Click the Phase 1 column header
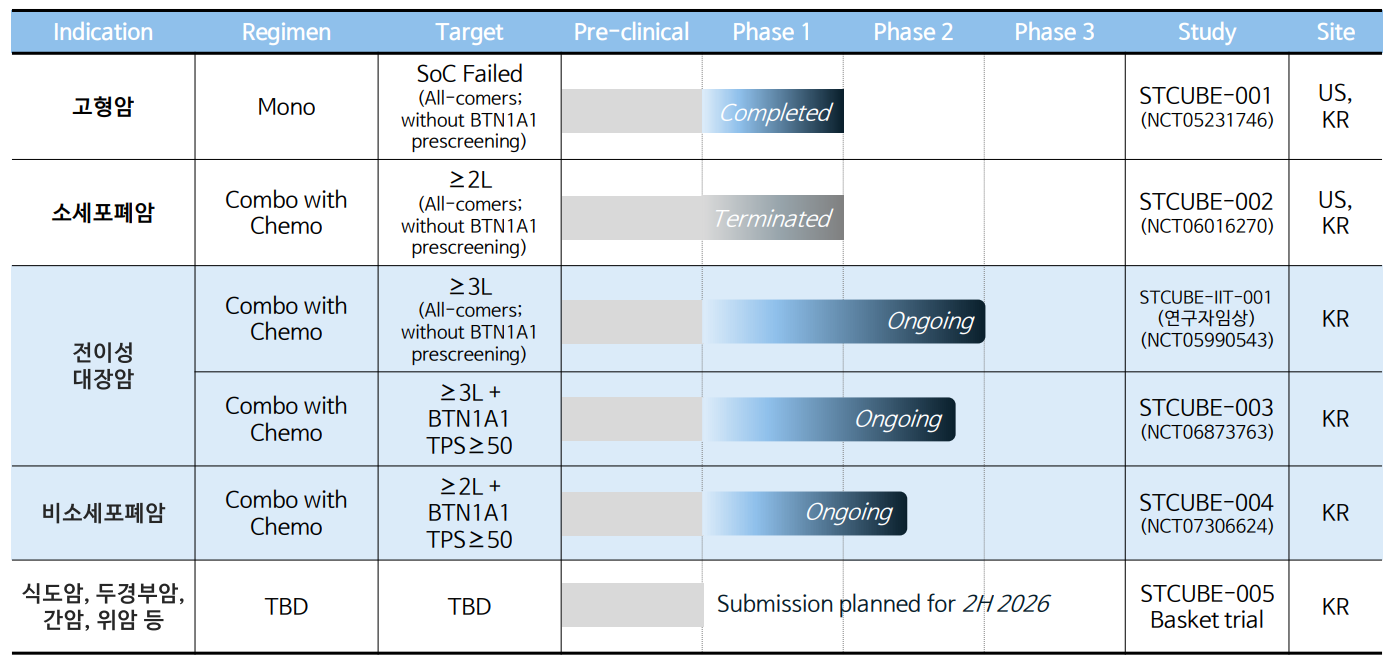Viewport: 1392px width, 662px height. [x=771, y=32]
